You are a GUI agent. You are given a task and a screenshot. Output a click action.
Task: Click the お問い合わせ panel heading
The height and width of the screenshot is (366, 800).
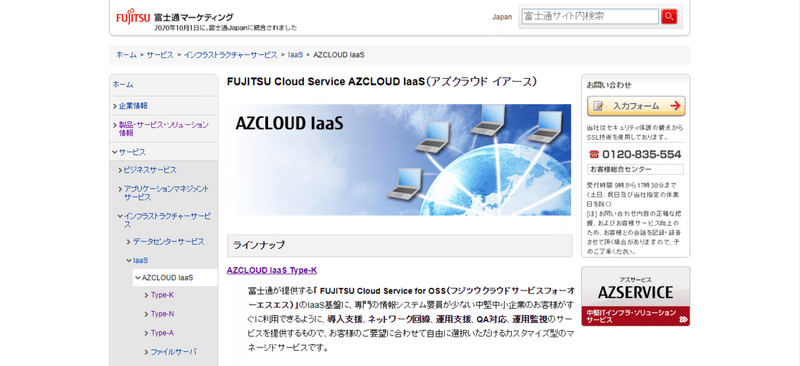609,85
